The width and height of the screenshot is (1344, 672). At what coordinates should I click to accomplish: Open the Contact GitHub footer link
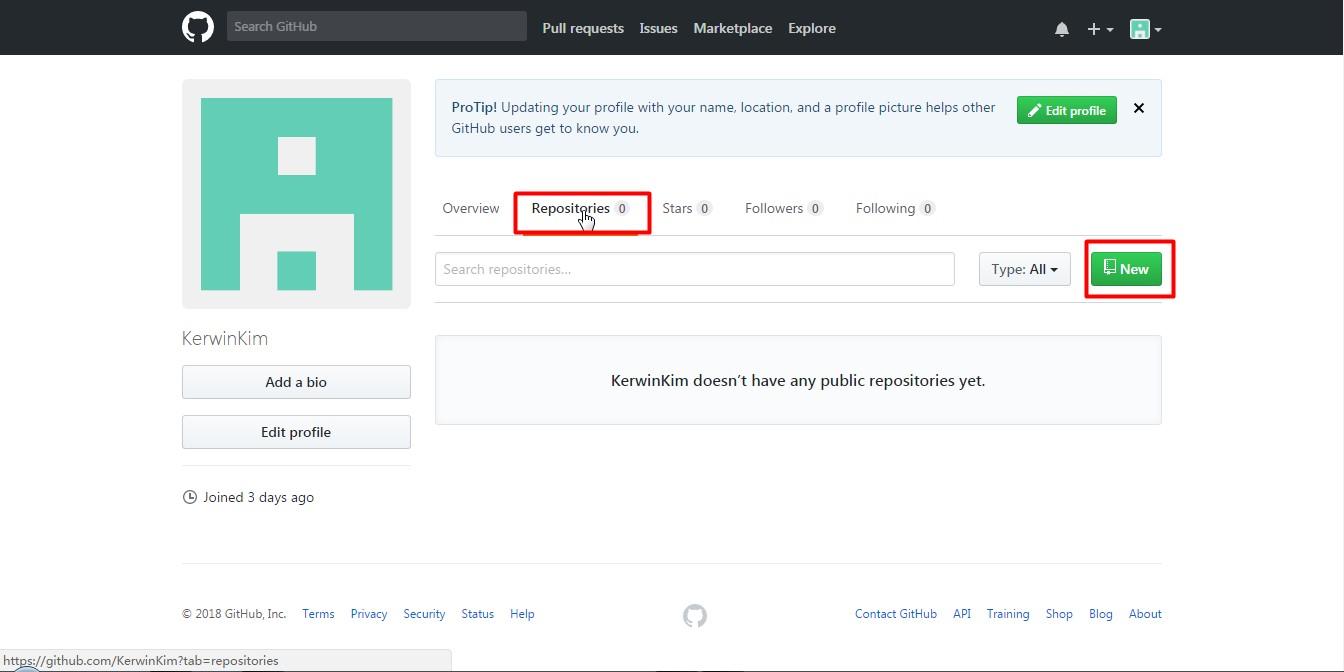pyautogui.click(x=896, y=614)
